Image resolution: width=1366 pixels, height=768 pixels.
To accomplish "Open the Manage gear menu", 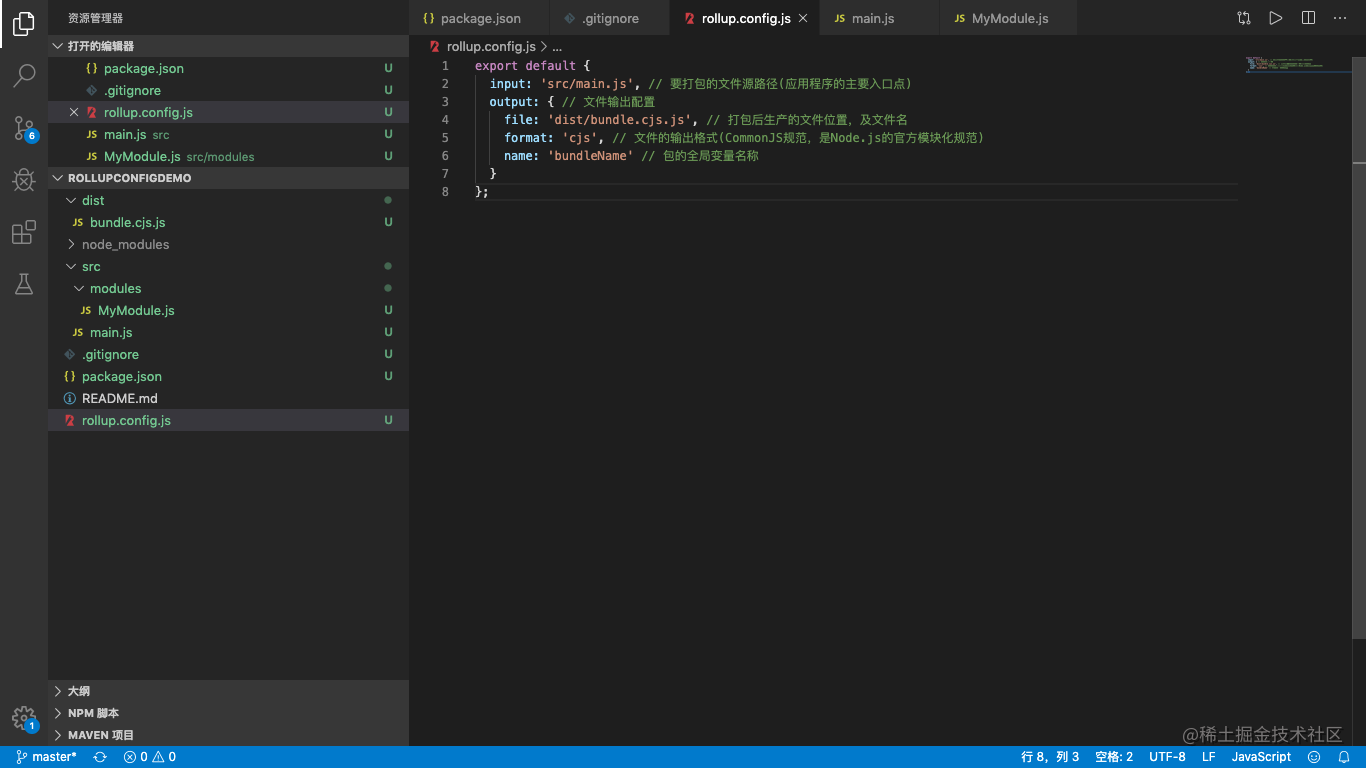I will [x=24, y=718].
